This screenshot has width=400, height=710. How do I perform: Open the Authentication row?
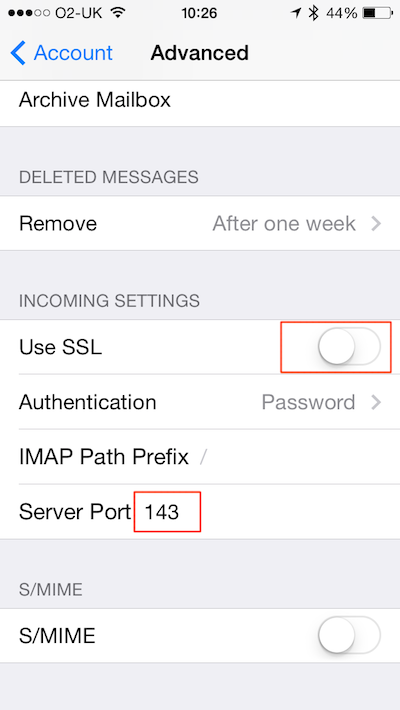click(200, 402)
